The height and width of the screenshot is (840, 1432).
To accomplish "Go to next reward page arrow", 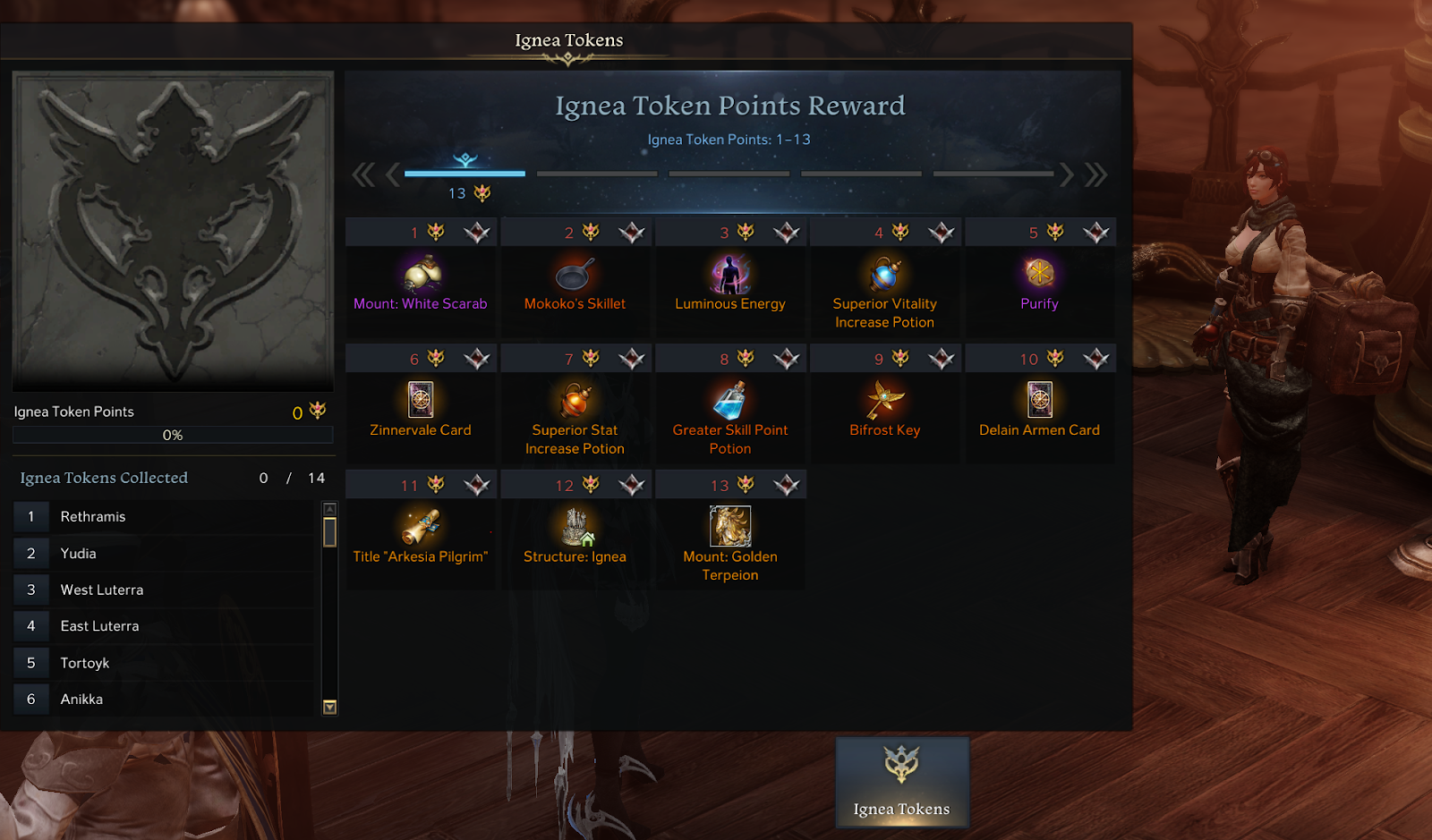I will click(x=1066, y=174).
